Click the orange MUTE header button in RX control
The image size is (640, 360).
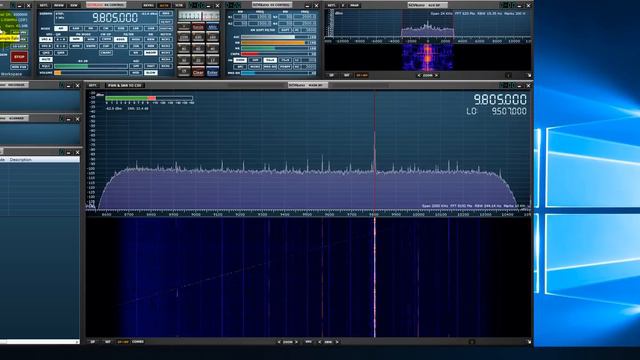(x=164, y=5)
